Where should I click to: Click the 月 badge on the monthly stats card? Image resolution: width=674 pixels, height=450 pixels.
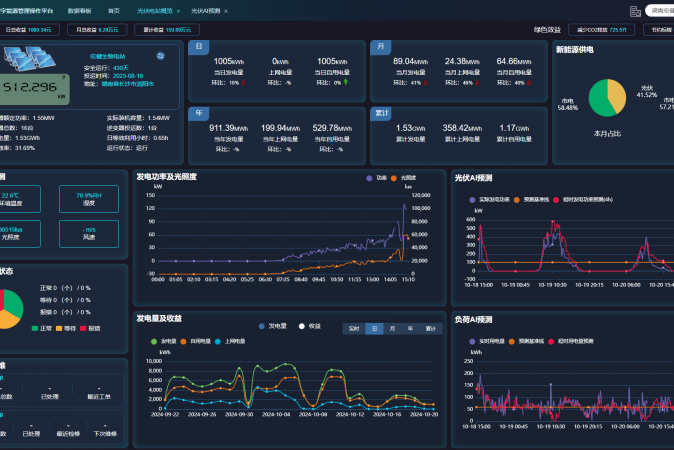tap(380, 47)
